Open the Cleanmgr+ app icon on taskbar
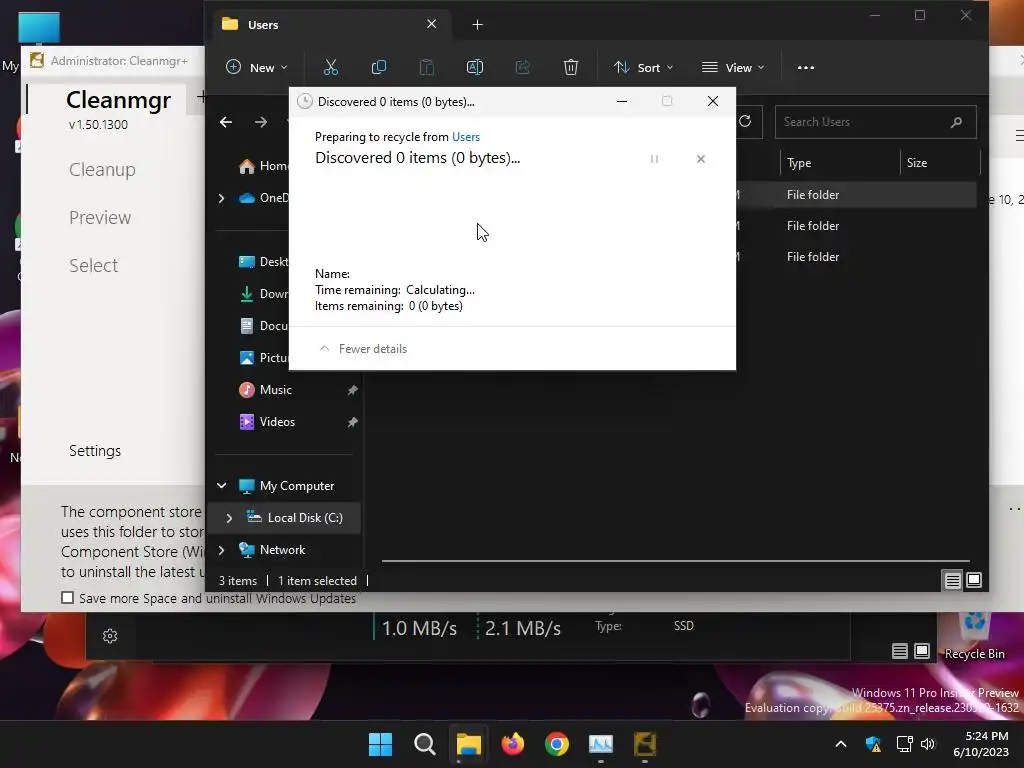This screenshot has width=1024, height=768. click(x=645, y=744)
